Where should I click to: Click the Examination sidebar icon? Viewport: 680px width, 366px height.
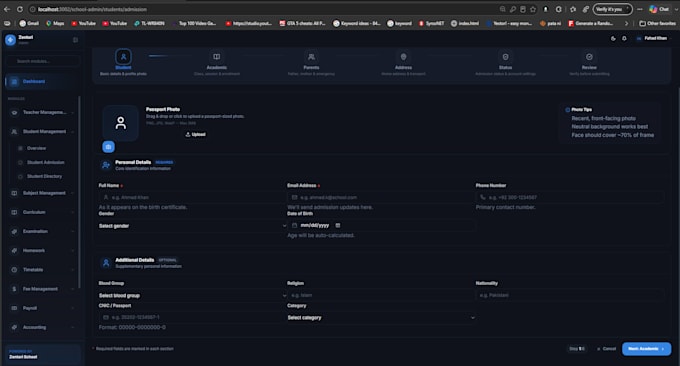(14, 231)
